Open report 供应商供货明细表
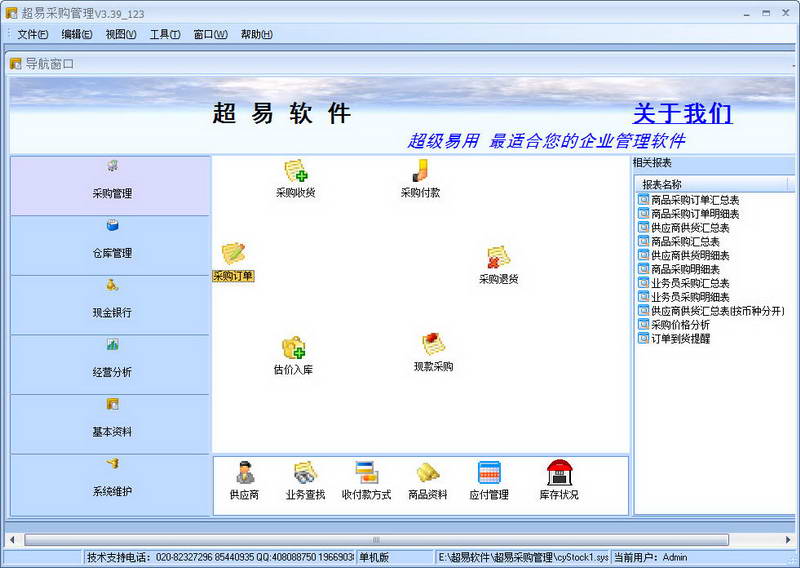Screen dimensions: 800x568 [x=684, y=255]
